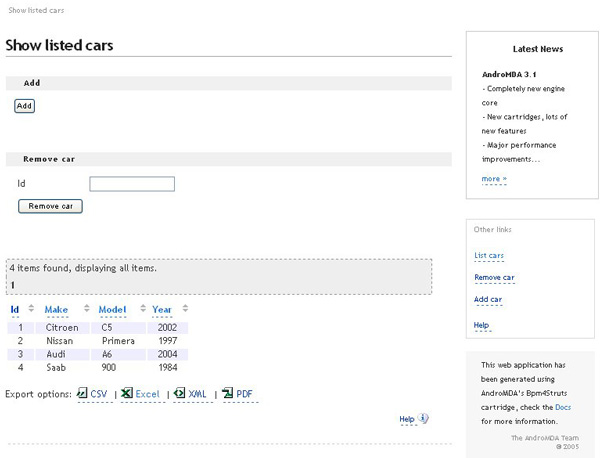Sort by the Make column header
The width and height of the screenshot is (600, 458).
pos(56,310)
